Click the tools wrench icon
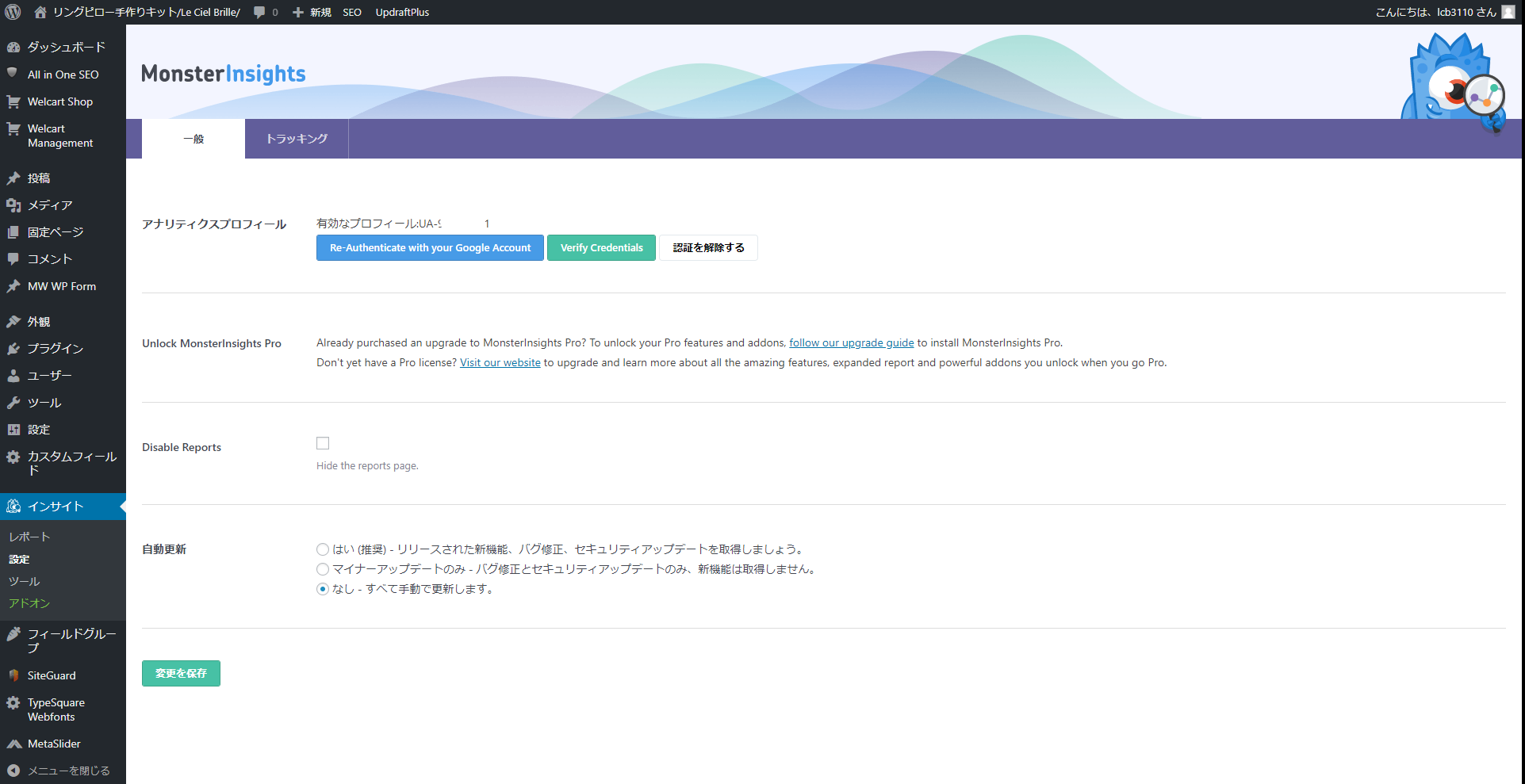The image size is (1525, 784). point(13,403)
